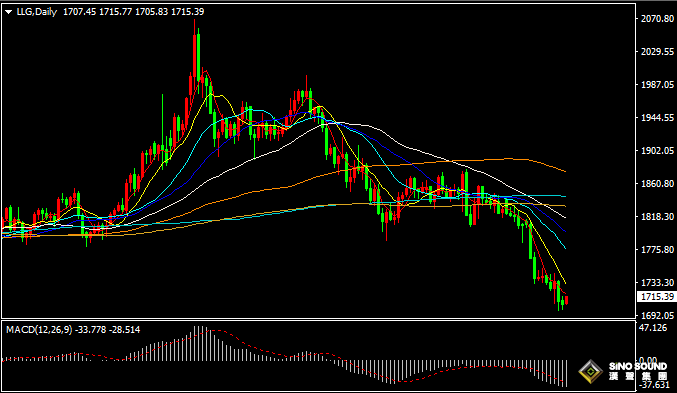Select the 47.126 MACD scale value
Screen dimensions: 677x393
[652, 328]
